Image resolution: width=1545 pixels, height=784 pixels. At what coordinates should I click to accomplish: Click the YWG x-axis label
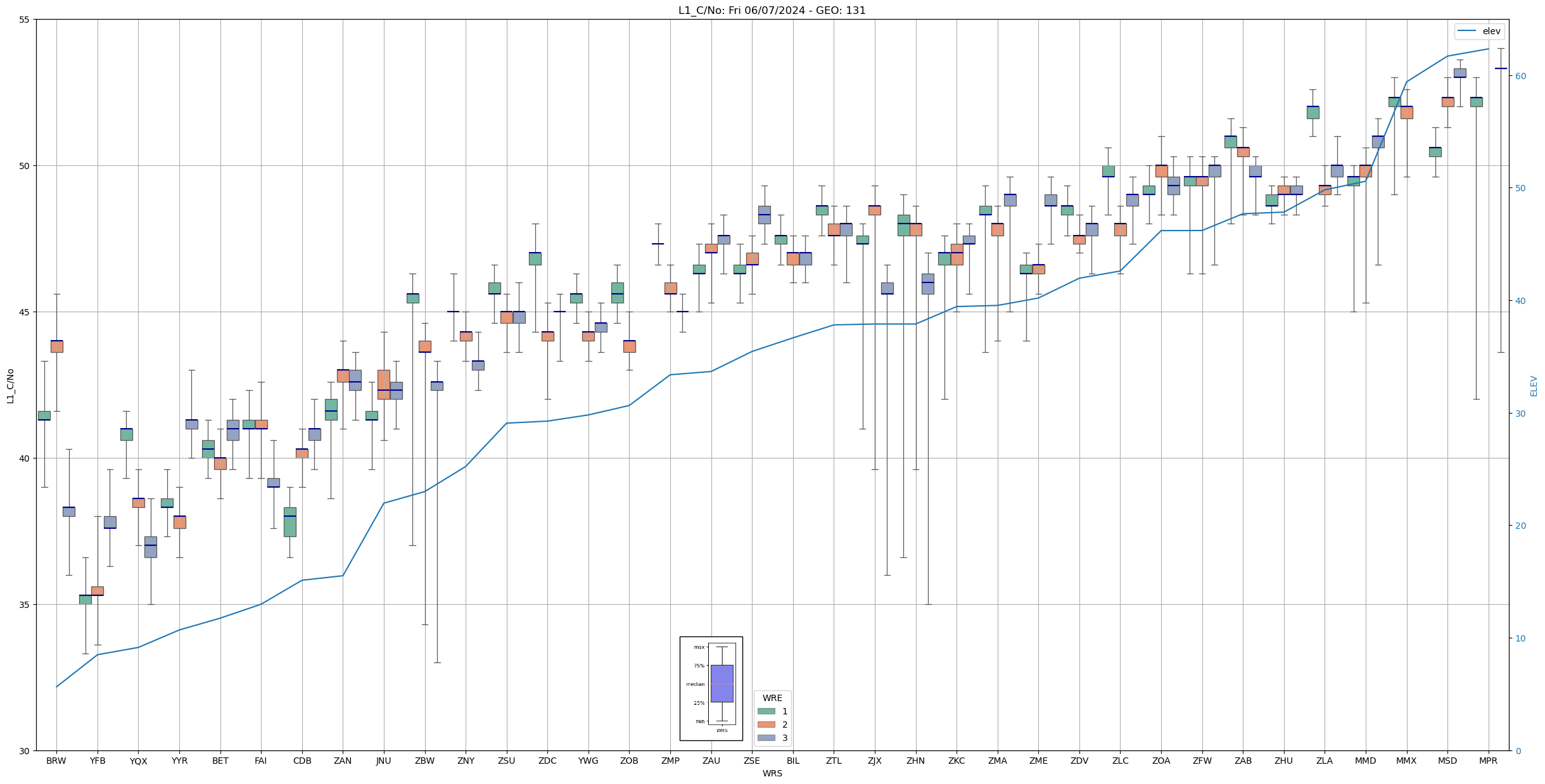click(x=588, y=761)
